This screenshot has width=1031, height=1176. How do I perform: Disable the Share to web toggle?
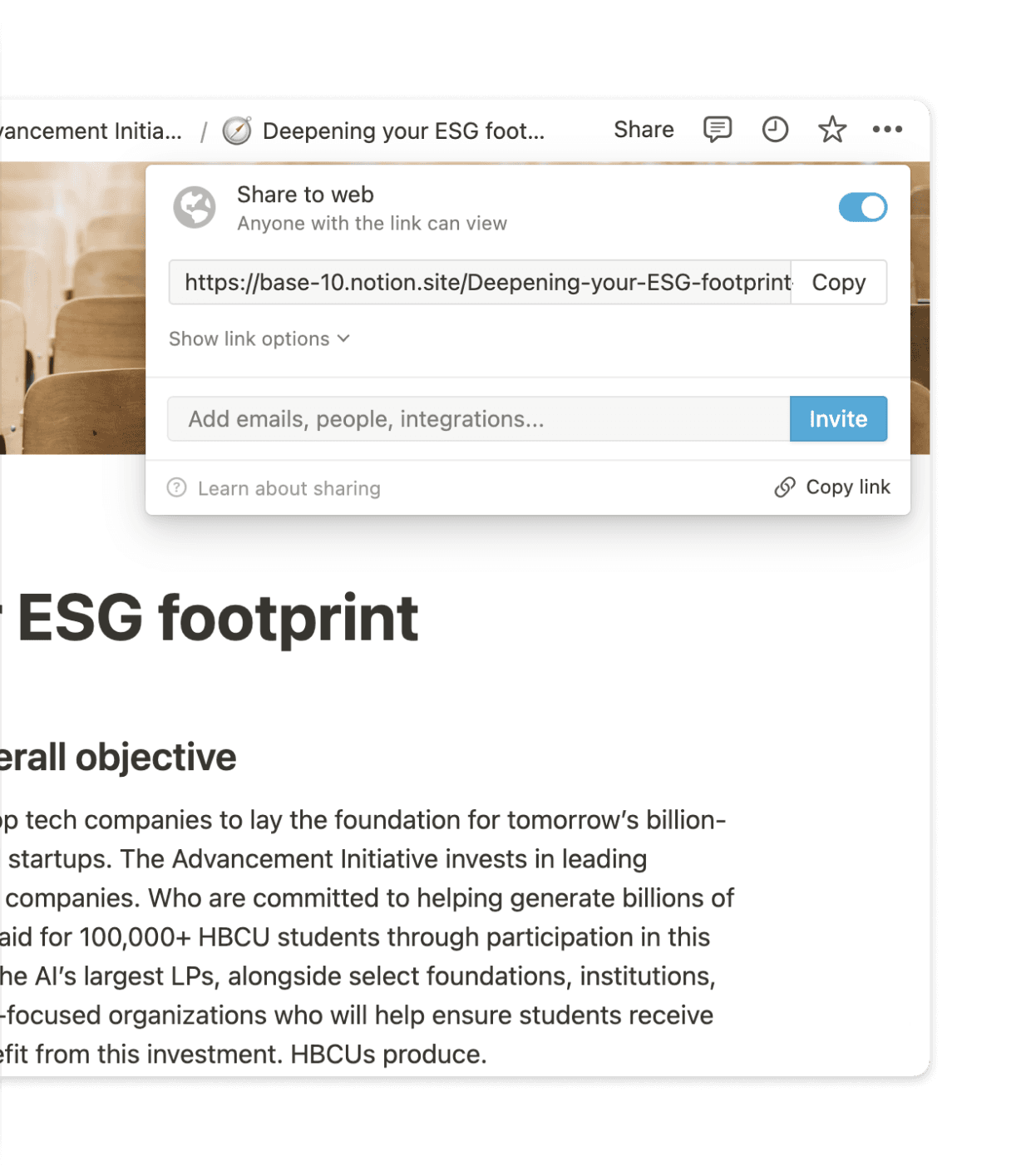[863, 208]
